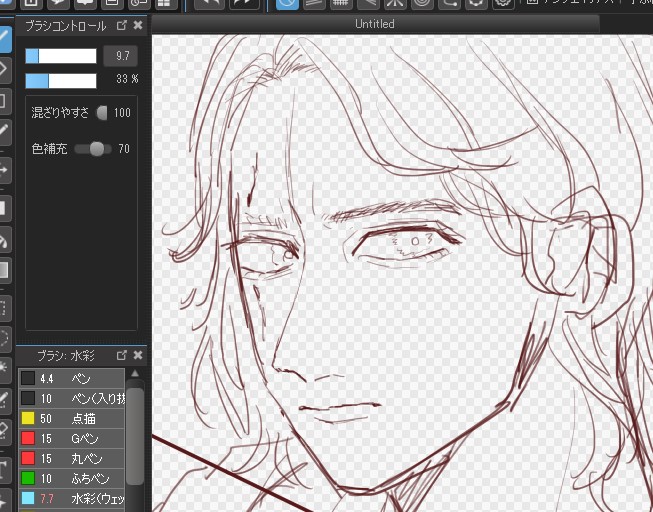This screenshot has height=512, width=653.
Task: Select the ペン(入り抜き) brush in the list
Action: pos(72,399)
